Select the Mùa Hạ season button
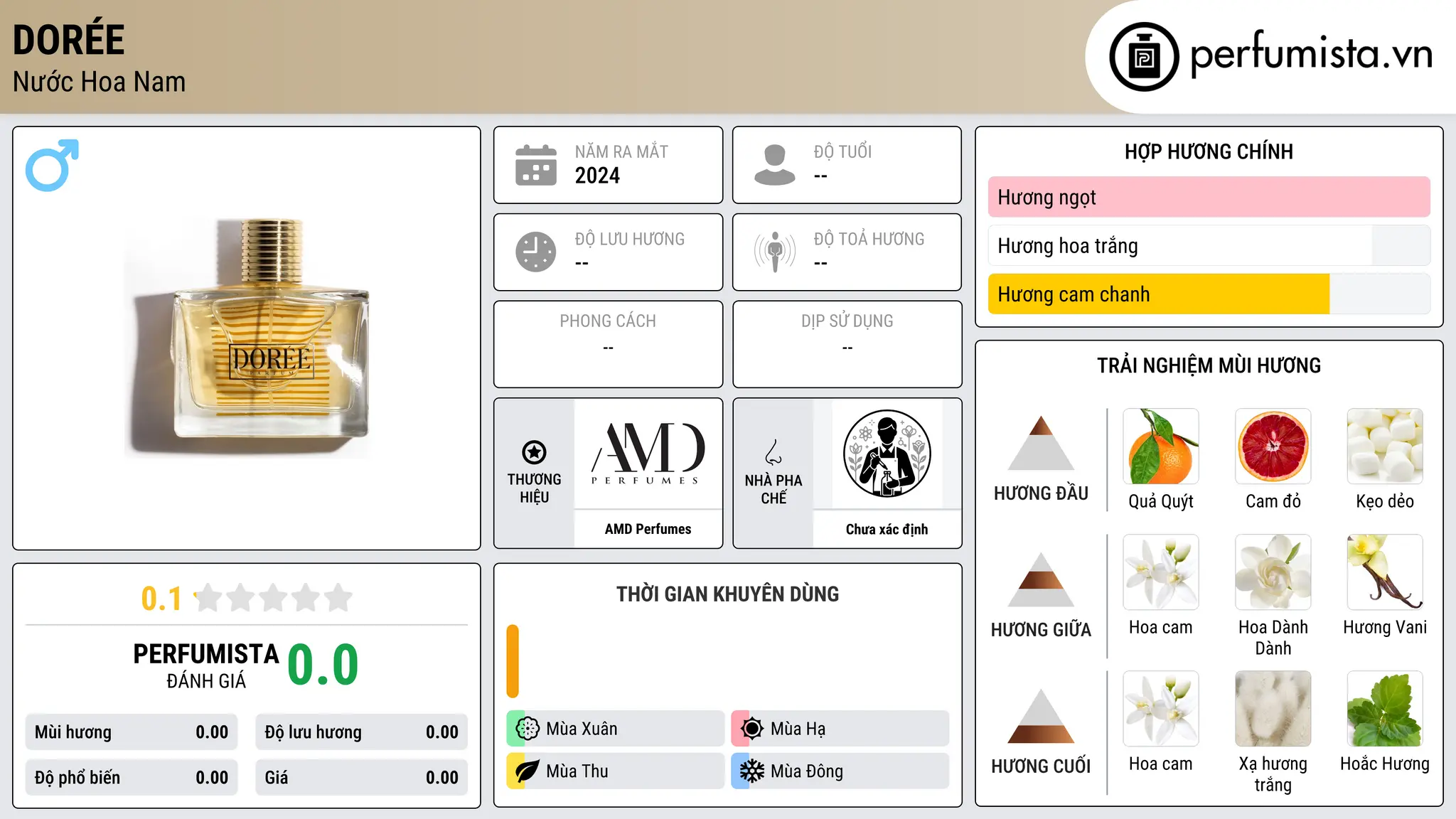This screenshot has width=1456, height=819. coord(840,729)
